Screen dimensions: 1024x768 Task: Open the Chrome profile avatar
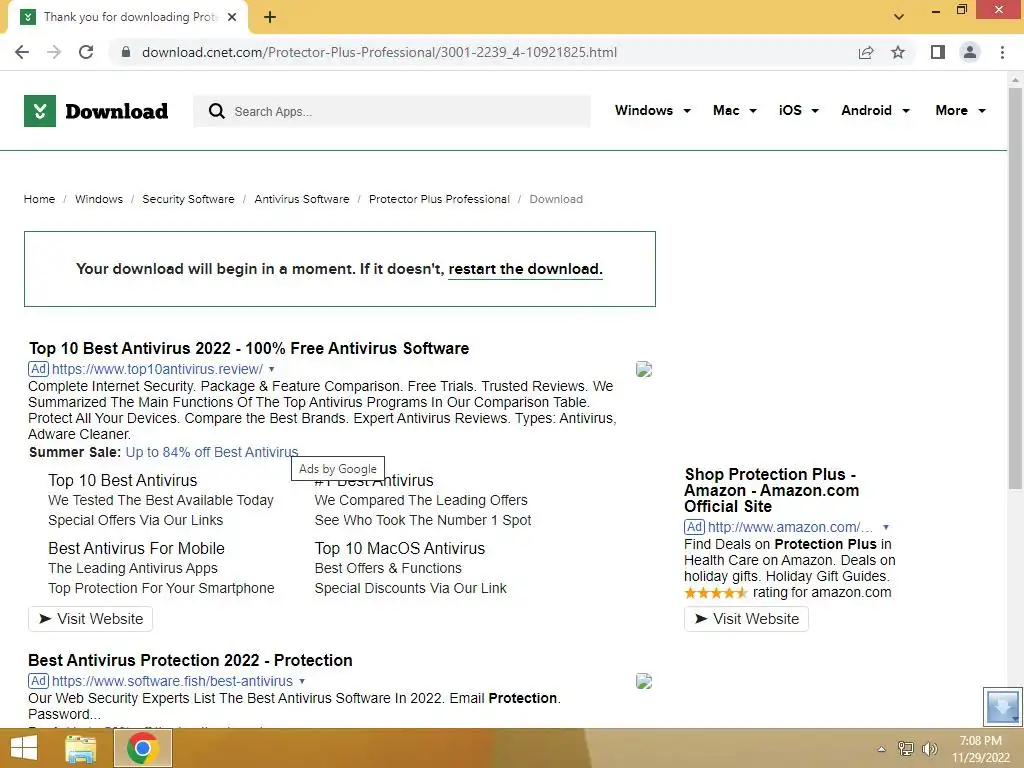tap(970, 52)
